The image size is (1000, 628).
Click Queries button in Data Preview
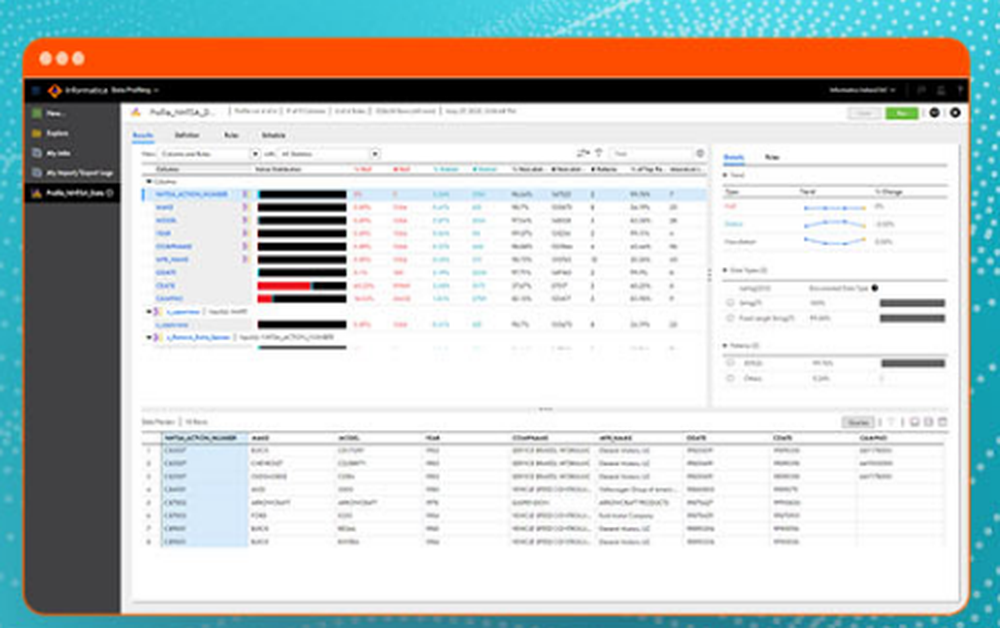(858, 422)
